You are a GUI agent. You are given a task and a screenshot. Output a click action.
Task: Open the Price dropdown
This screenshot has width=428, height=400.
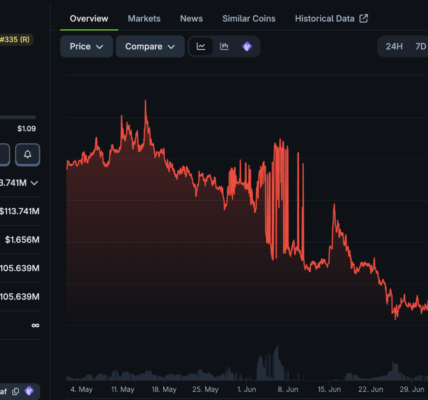click(x=86, y=46)
